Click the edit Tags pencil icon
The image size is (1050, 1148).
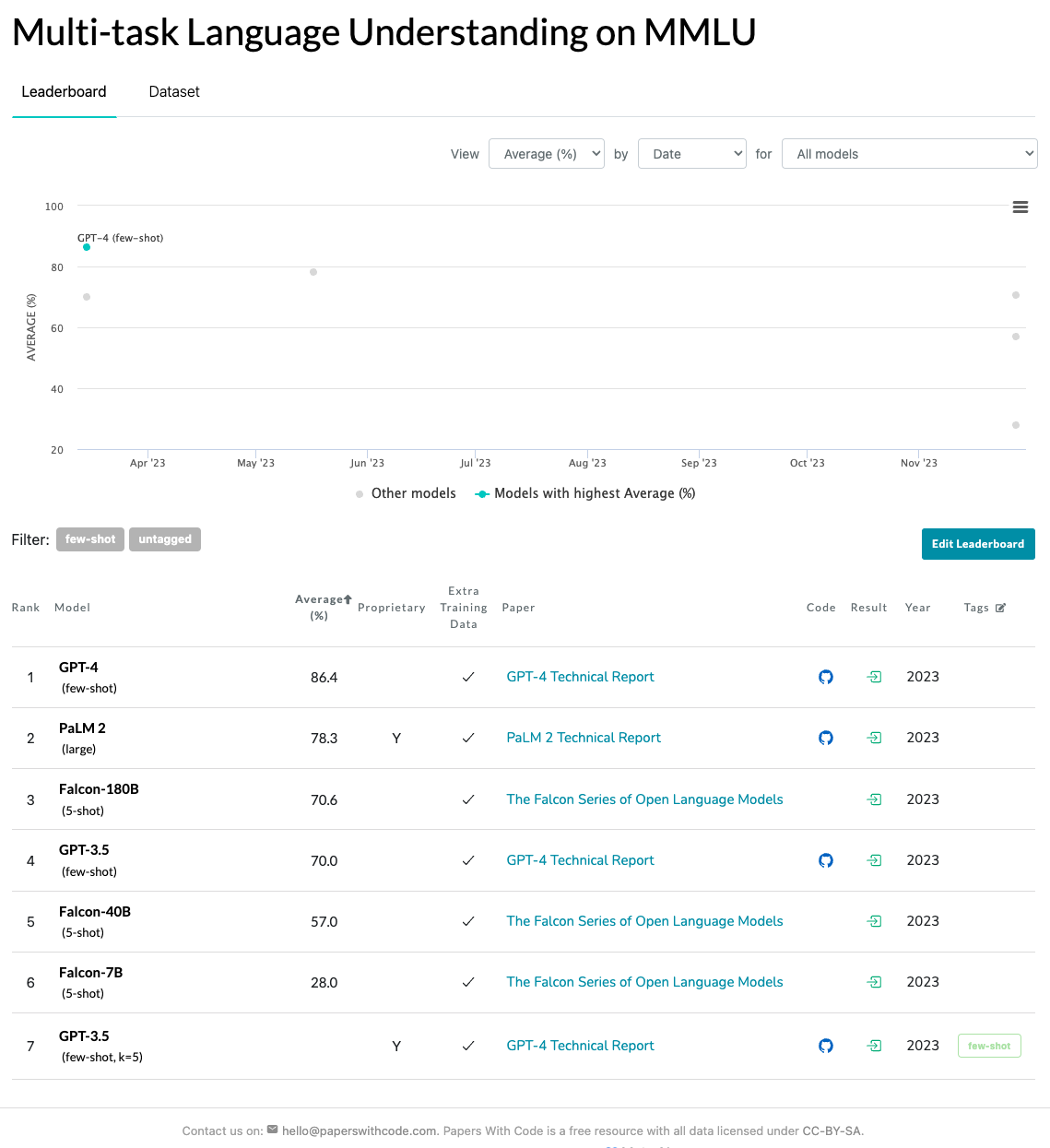1000,608
